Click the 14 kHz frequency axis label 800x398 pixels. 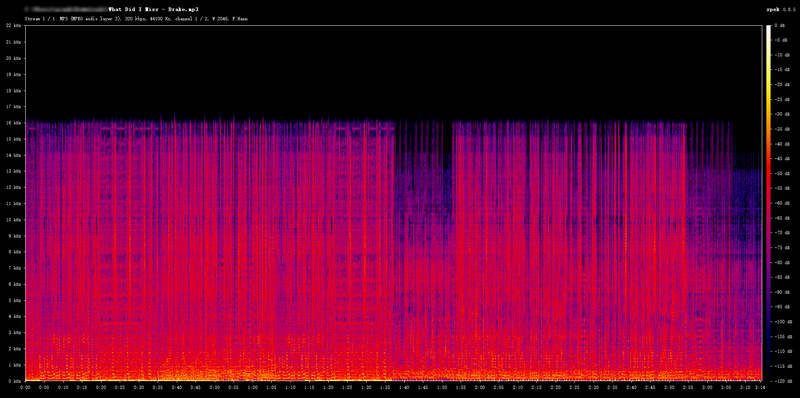pos(13,155)
